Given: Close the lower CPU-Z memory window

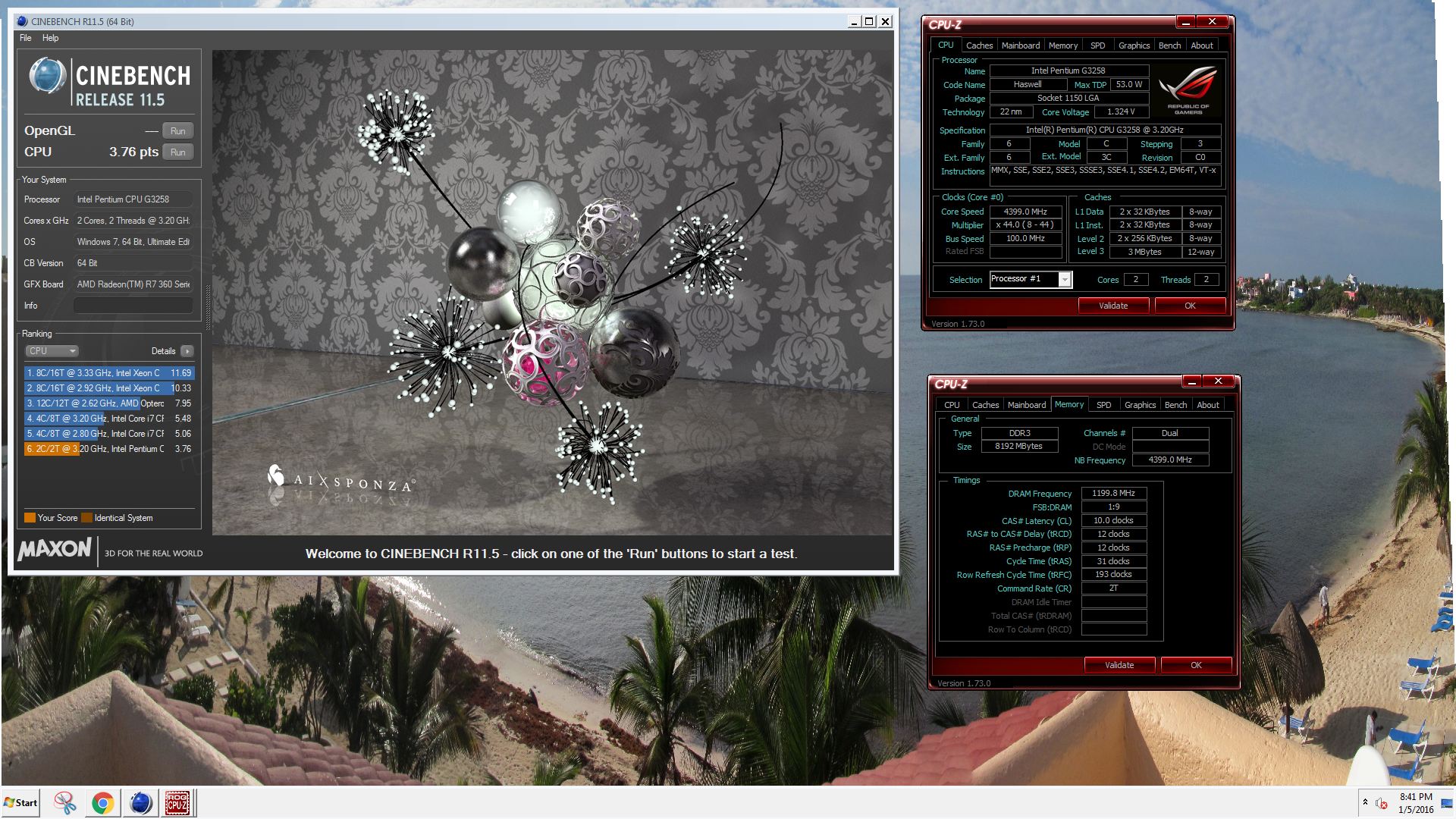Looking at the screenshot, I should [1219, 381].
